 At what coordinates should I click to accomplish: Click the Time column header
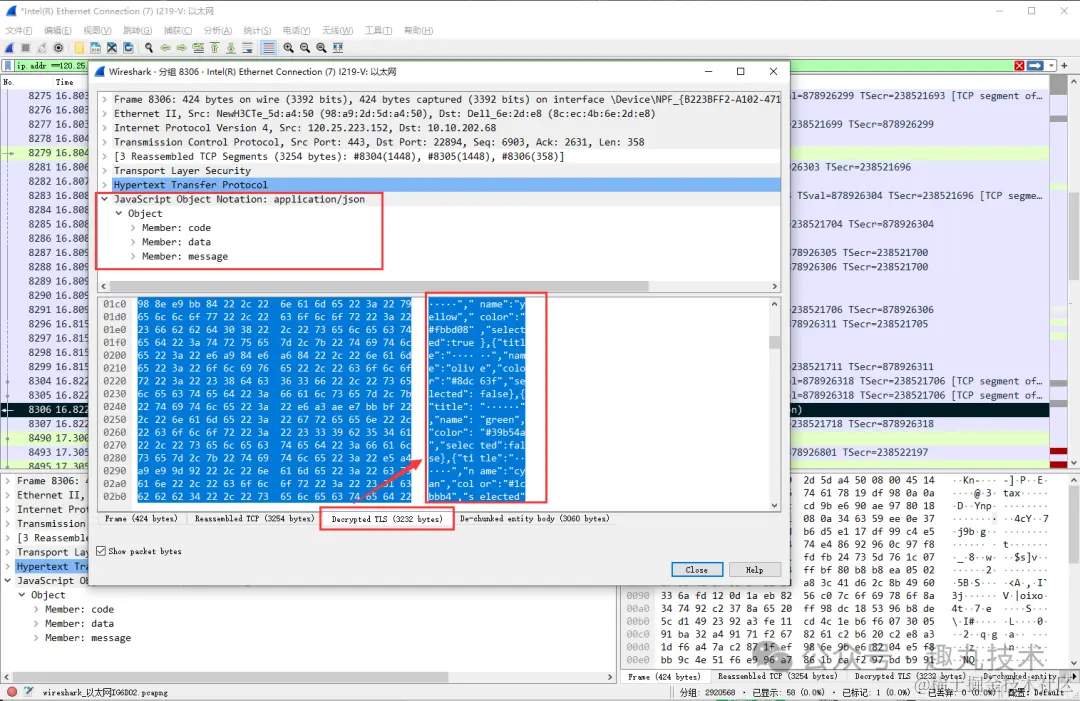[64, 82]
